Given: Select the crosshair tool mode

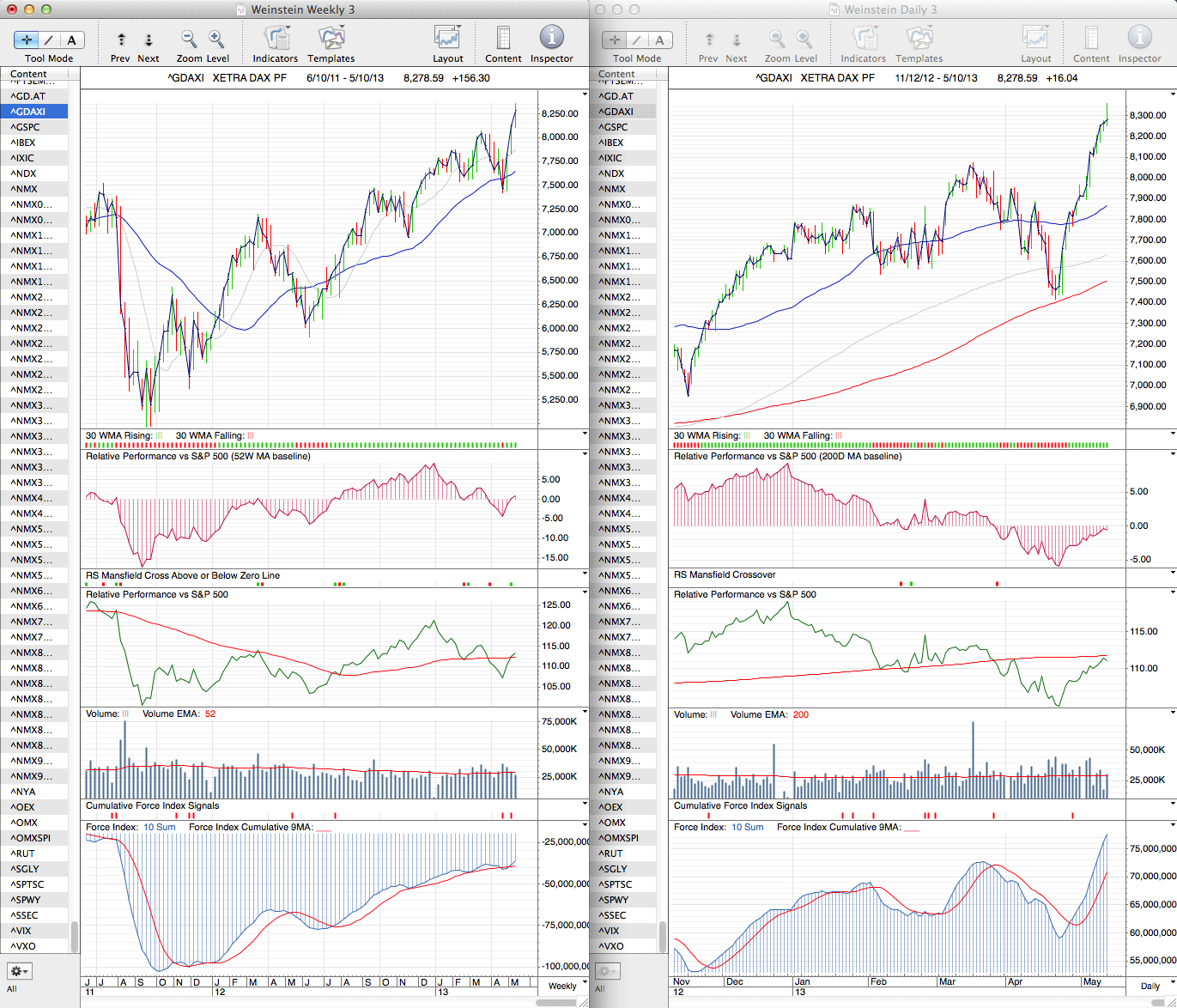Looking at the screenshot, I should pyautogui.click(x=27, y=39).
